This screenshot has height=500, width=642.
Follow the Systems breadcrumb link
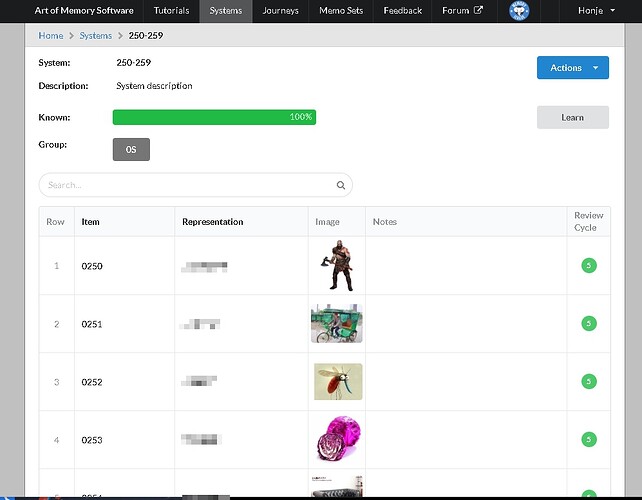click(95, 36)
